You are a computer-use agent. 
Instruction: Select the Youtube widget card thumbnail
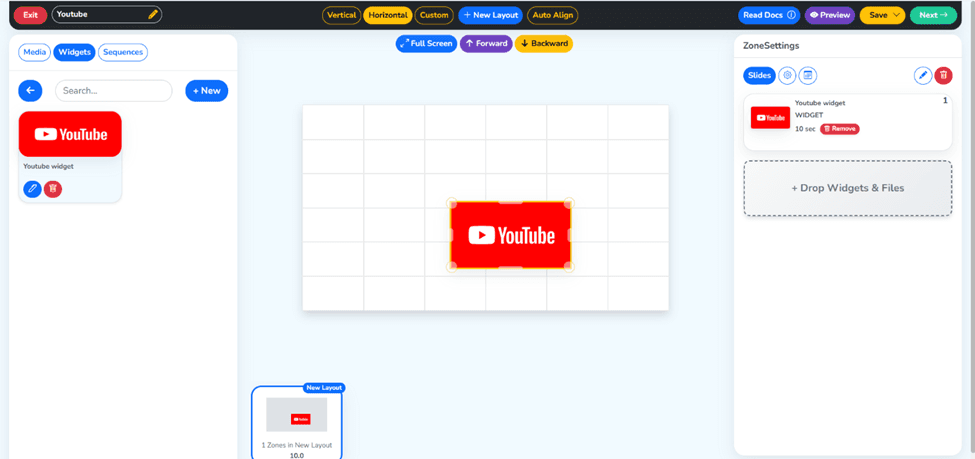70,134
